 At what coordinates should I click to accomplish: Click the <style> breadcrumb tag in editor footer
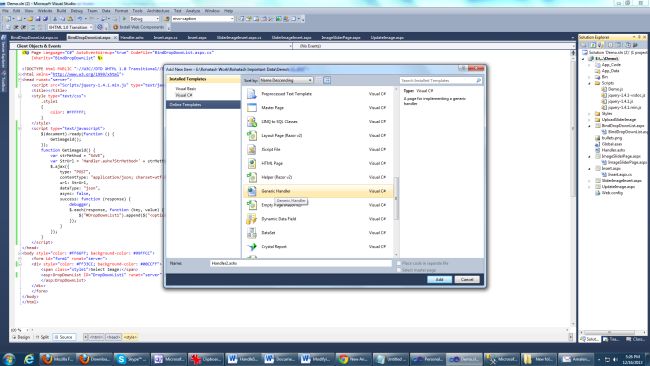pyautogui.click(x=130, y=337)
